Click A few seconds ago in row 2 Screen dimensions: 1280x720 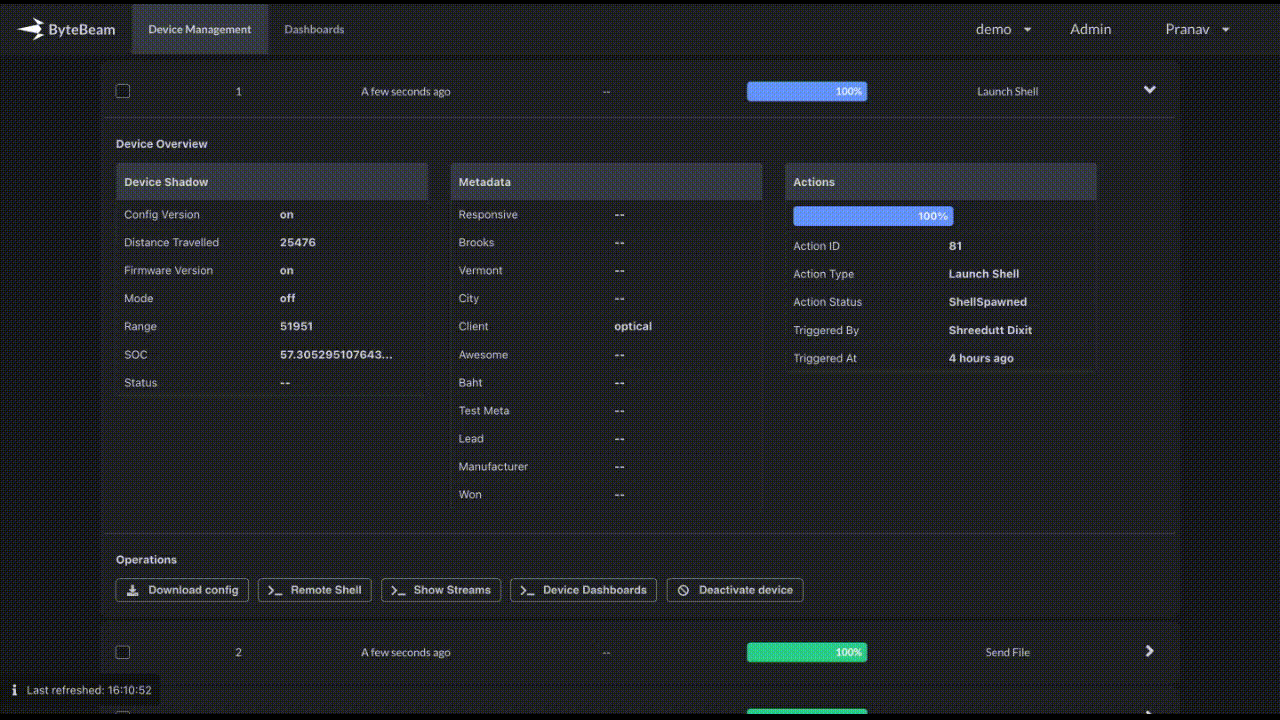click(406, 652)
